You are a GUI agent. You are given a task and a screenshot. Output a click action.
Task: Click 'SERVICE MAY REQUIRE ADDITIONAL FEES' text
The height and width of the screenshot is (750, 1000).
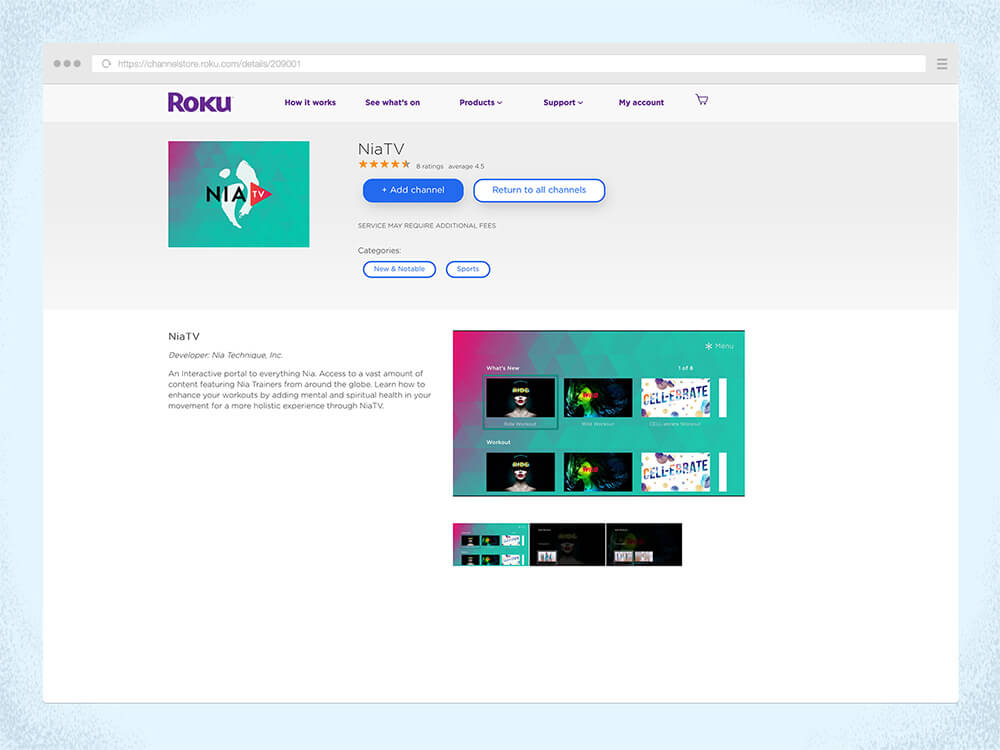(x=427, y=226)
